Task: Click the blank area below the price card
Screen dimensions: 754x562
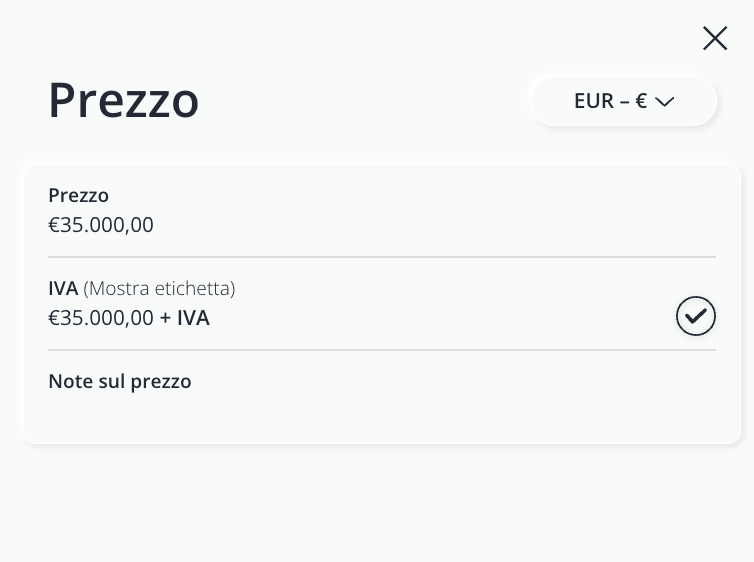Action: coord(382,502)
